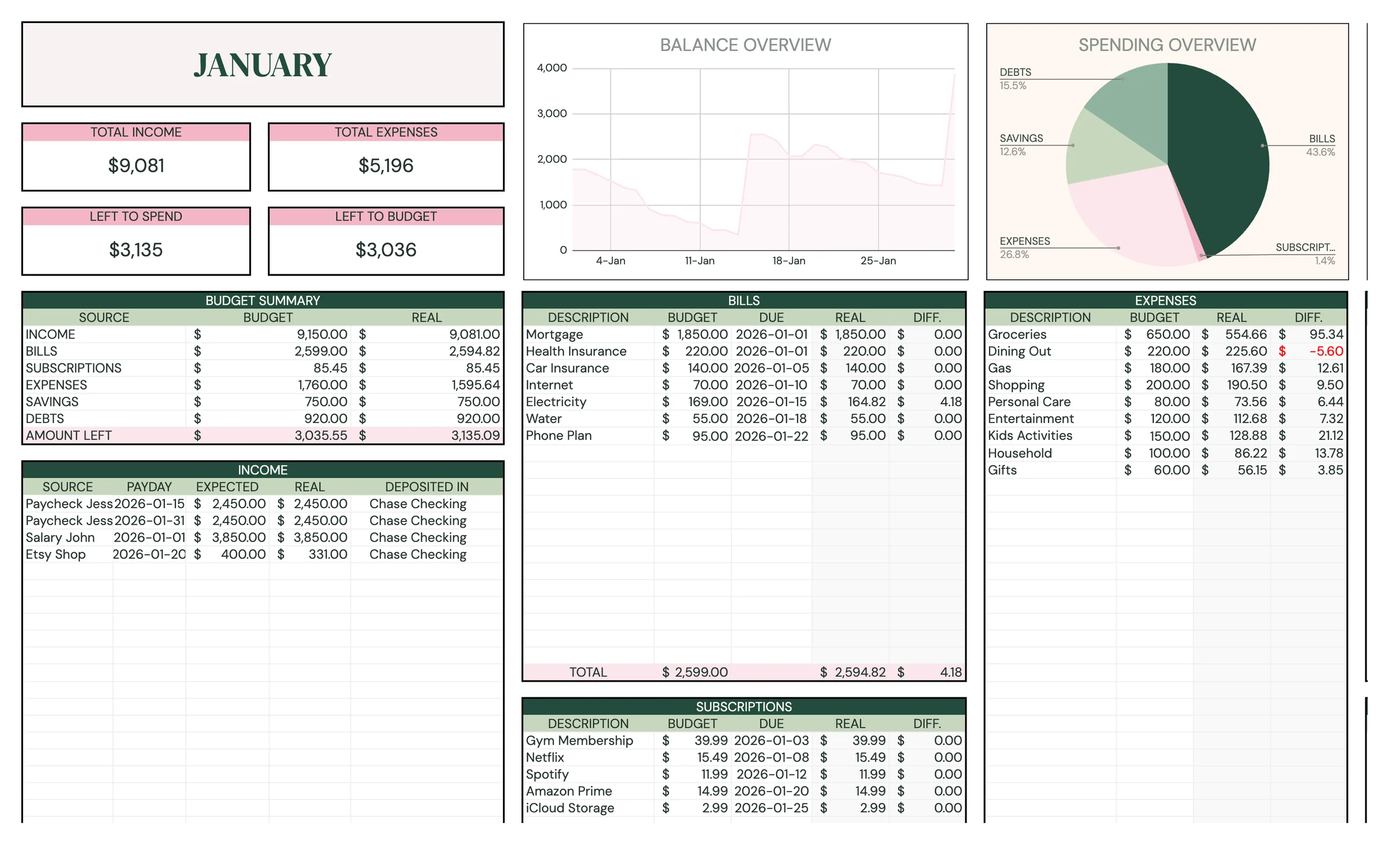Image resolution: width=1389 pixels, height=868 pixels.
Task: Click Electricity real amount 164.82
Action: point(866,402)
